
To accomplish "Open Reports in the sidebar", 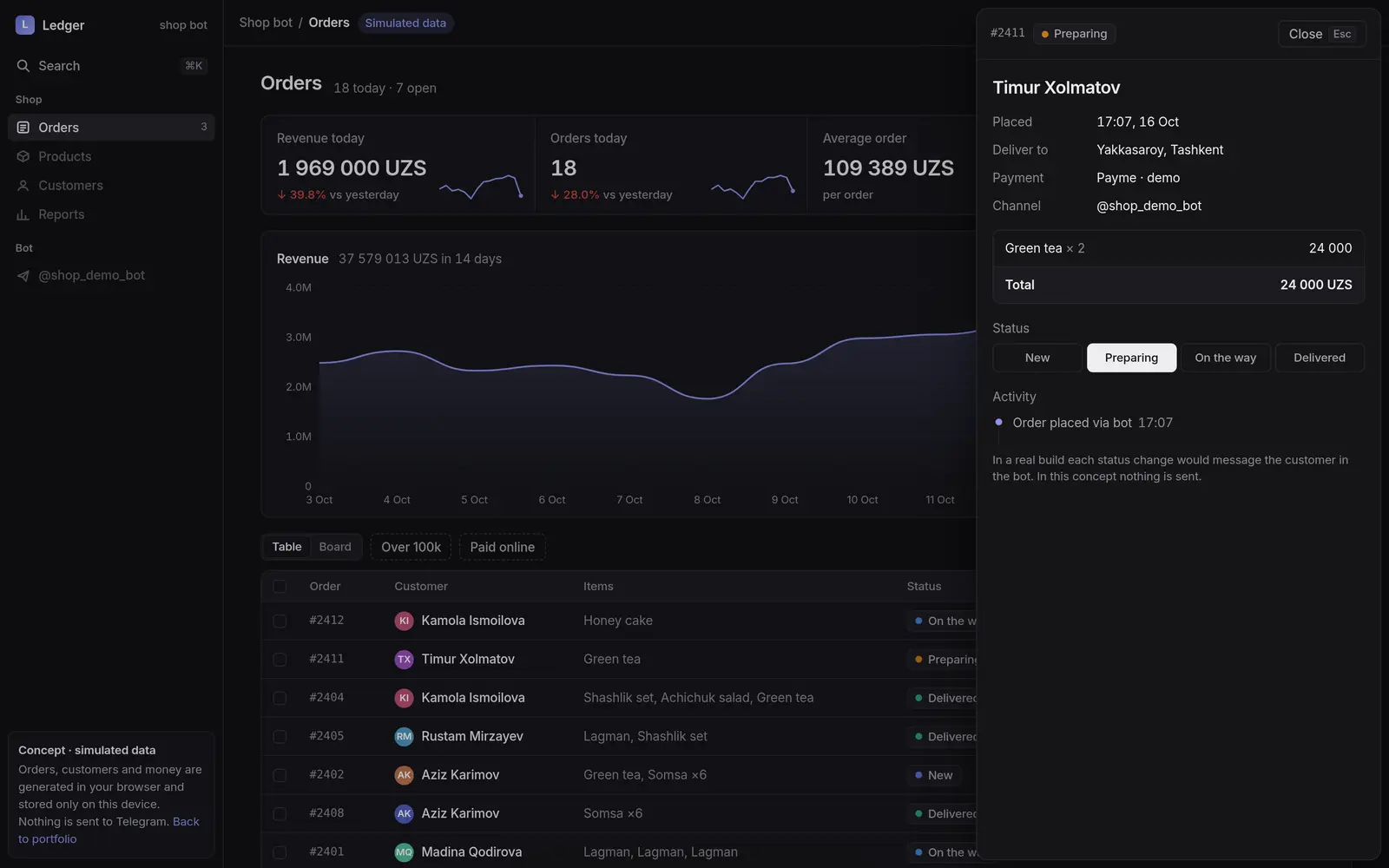I will 111,214.
